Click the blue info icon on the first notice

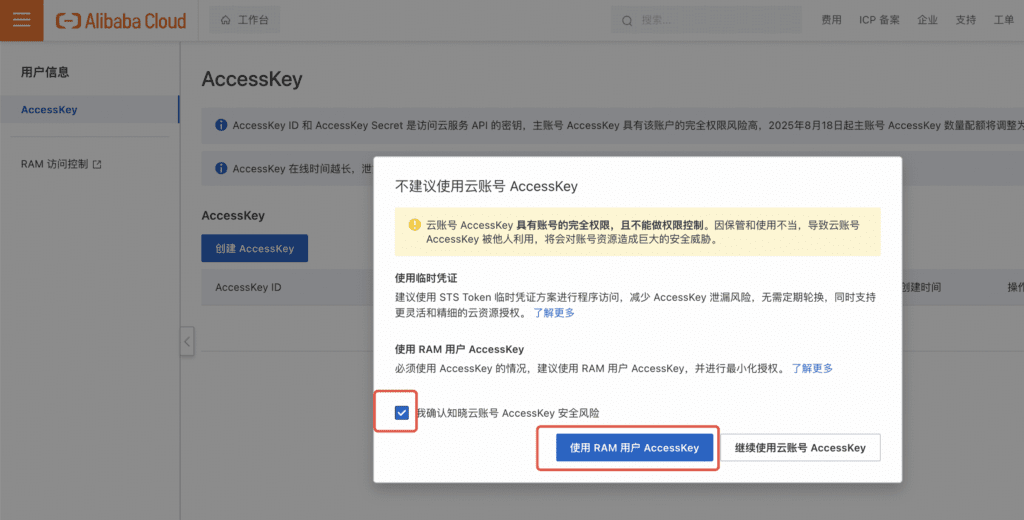[x=221, y=126]
